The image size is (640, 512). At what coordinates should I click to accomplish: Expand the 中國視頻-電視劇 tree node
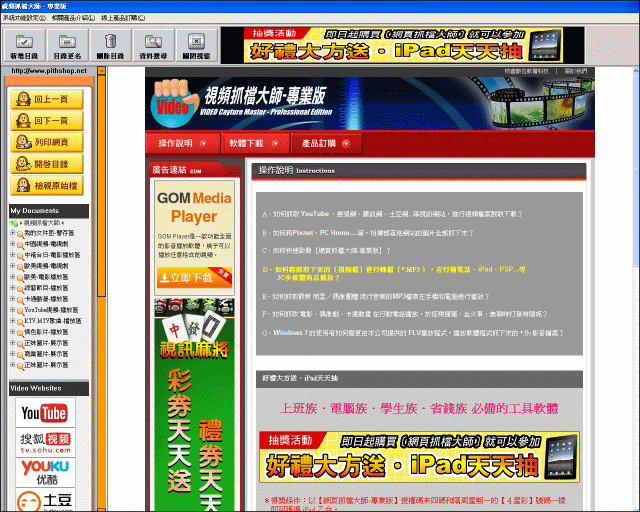[x=13, y=244]
